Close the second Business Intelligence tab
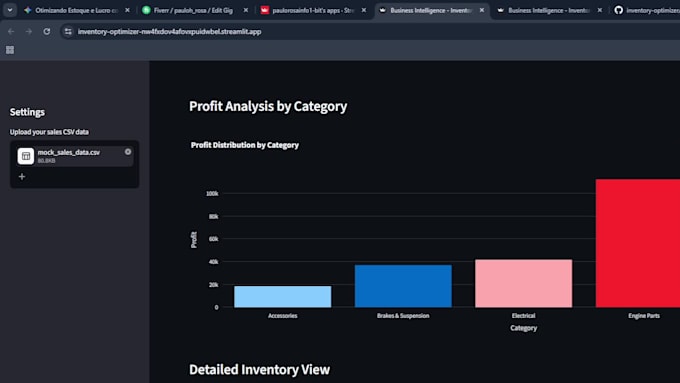Screen dimensions: 680x383 [600, 10]
